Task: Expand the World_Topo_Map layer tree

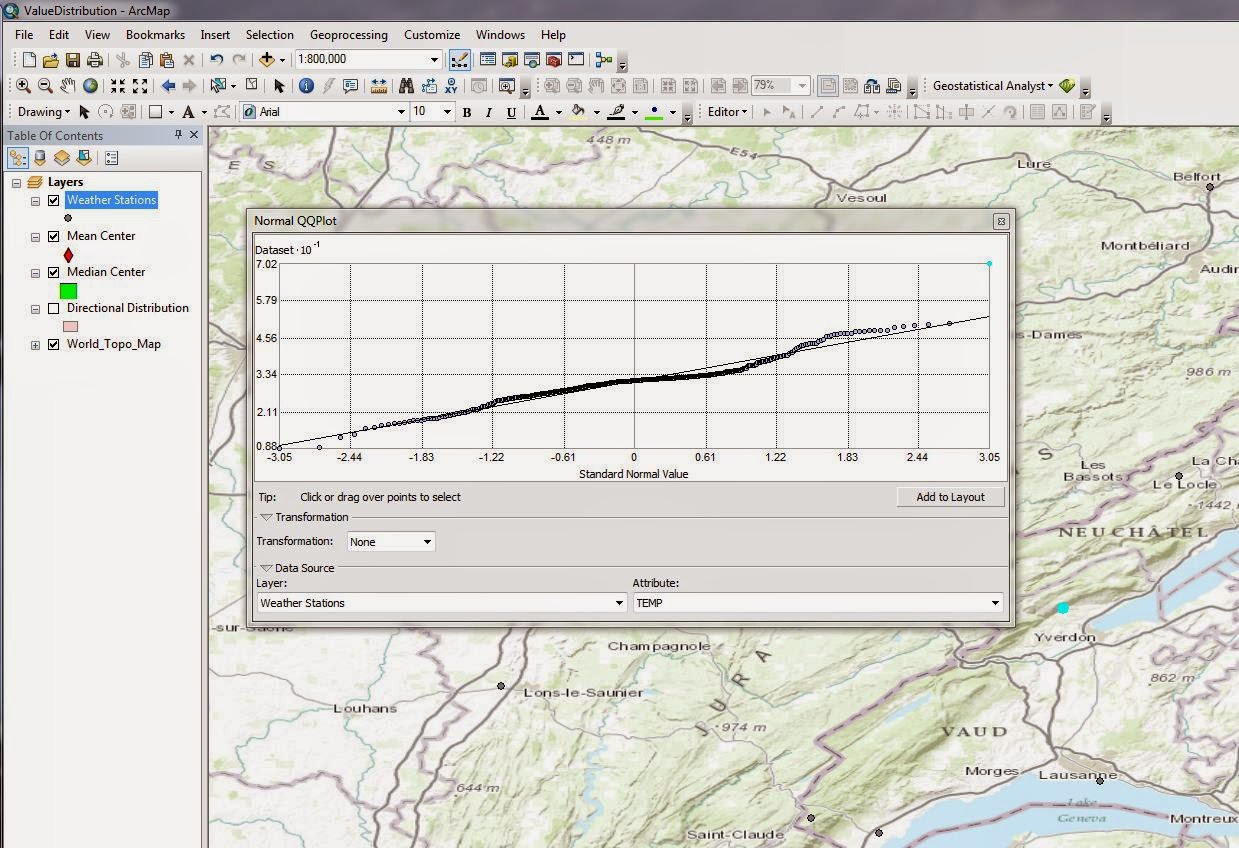Action: tap(34, 344)
